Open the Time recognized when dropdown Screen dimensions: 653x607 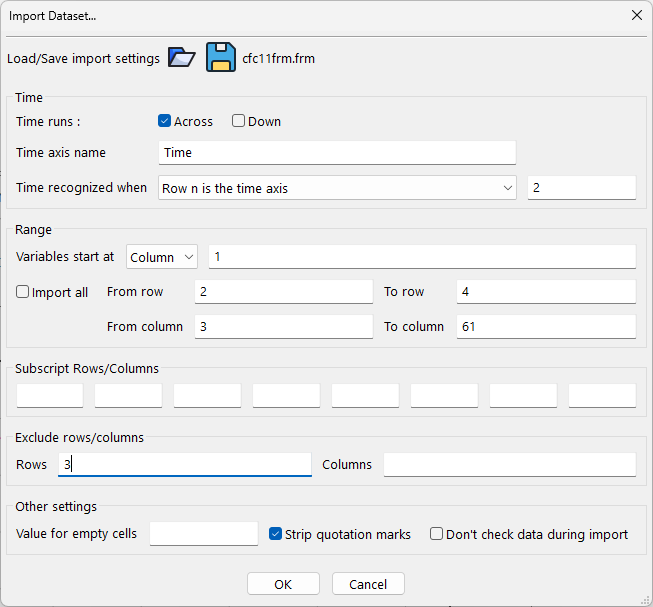[337, 188]
